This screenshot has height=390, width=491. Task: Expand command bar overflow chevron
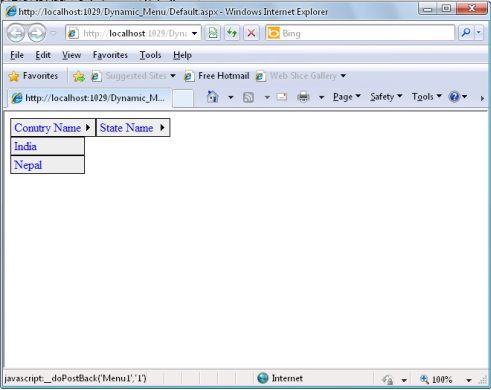[x=482, y=98]
